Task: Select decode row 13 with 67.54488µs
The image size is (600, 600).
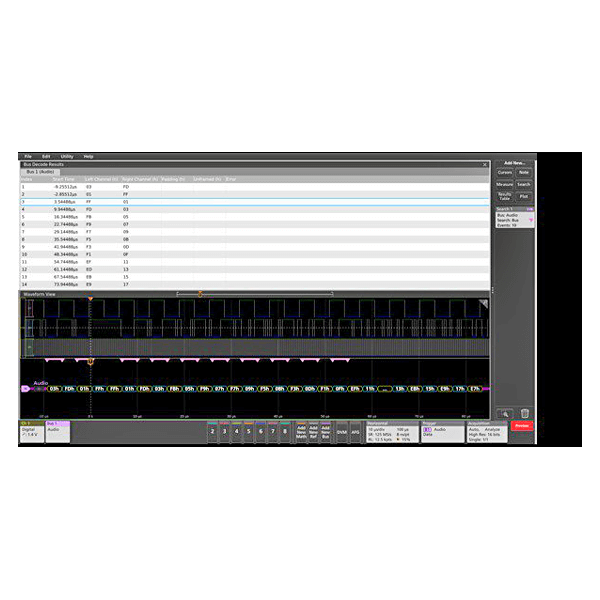Action: click(x=255, y=277)
